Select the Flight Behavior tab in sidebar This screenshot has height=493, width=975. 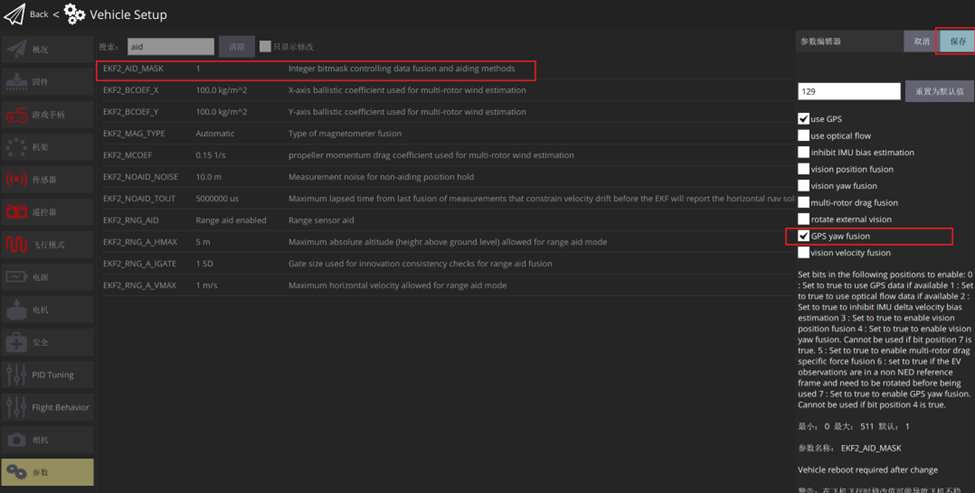pyautogui.click(x=47, y=407)
